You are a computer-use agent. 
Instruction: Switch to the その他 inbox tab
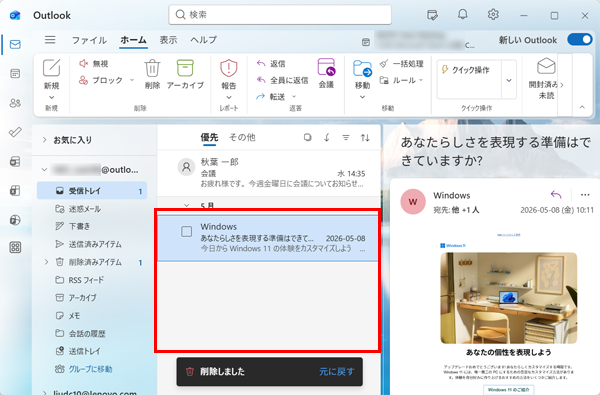242,137
